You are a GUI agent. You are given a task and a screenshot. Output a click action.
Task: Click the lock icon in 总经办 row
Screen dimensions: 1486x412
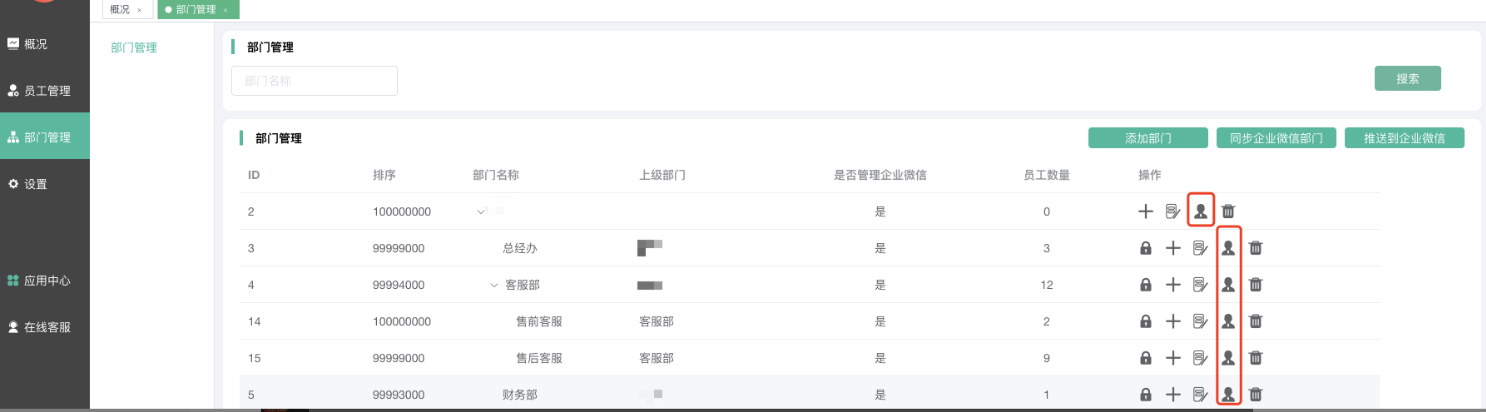(1145, 248)
